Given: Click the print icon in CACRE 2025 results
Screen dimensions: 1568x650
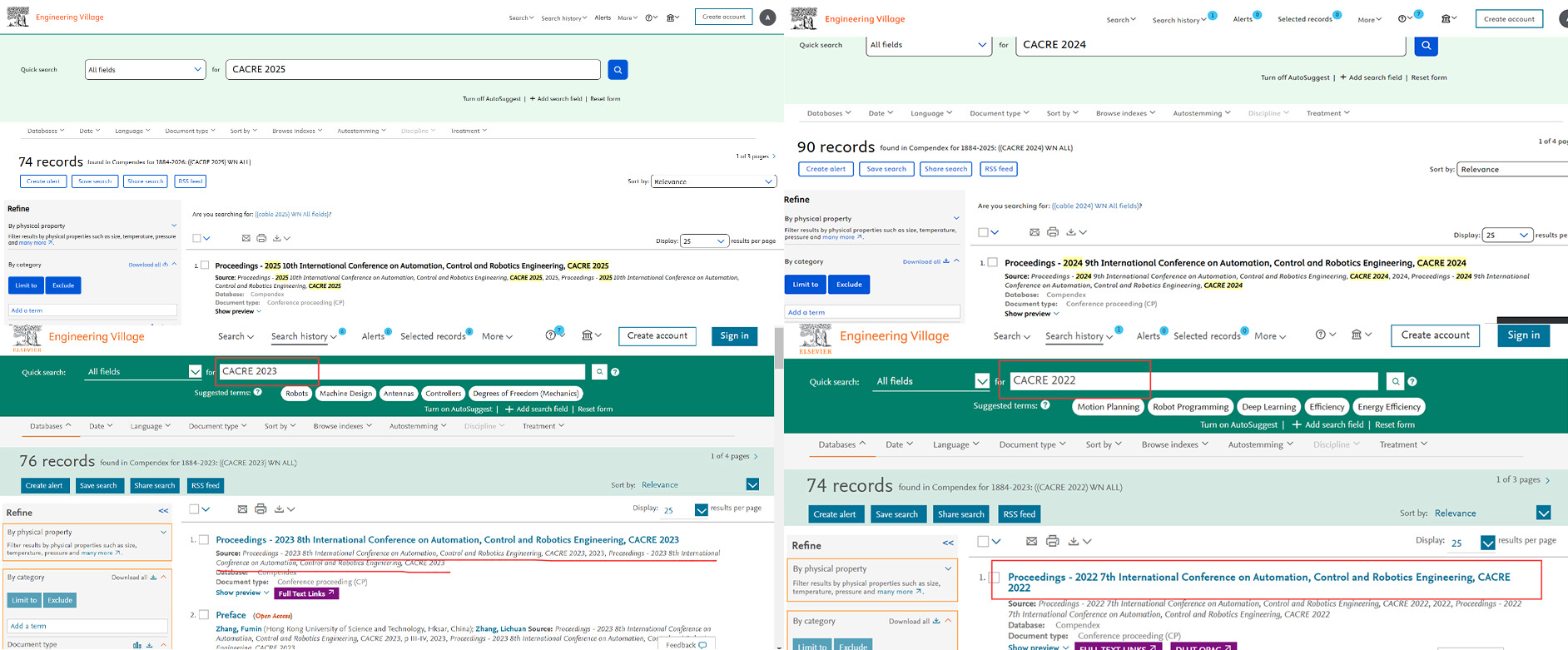Looking at the screenshot, I should pyautogui.click(x=261, y=238).
